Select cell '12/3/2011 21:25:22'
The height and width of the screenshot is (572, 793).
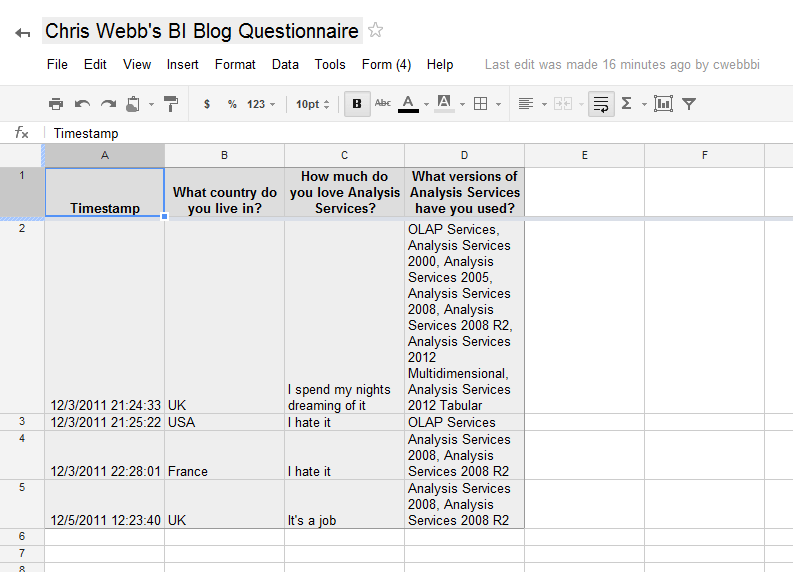pyautogui.click(x=105, y=422)
